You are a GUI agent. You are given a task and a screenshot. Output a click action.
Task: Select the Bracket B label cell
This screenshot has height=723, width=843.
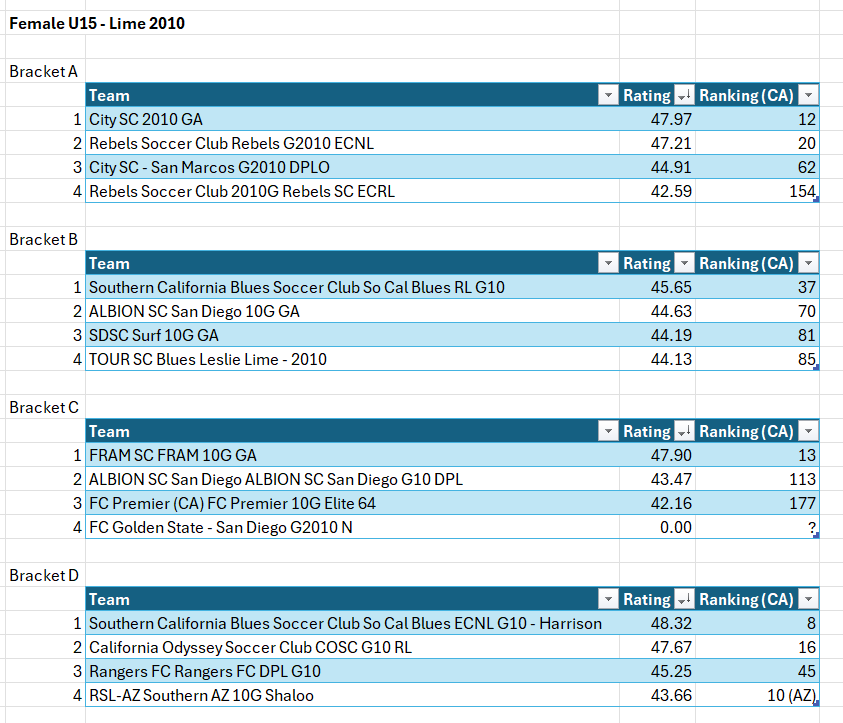44,240
